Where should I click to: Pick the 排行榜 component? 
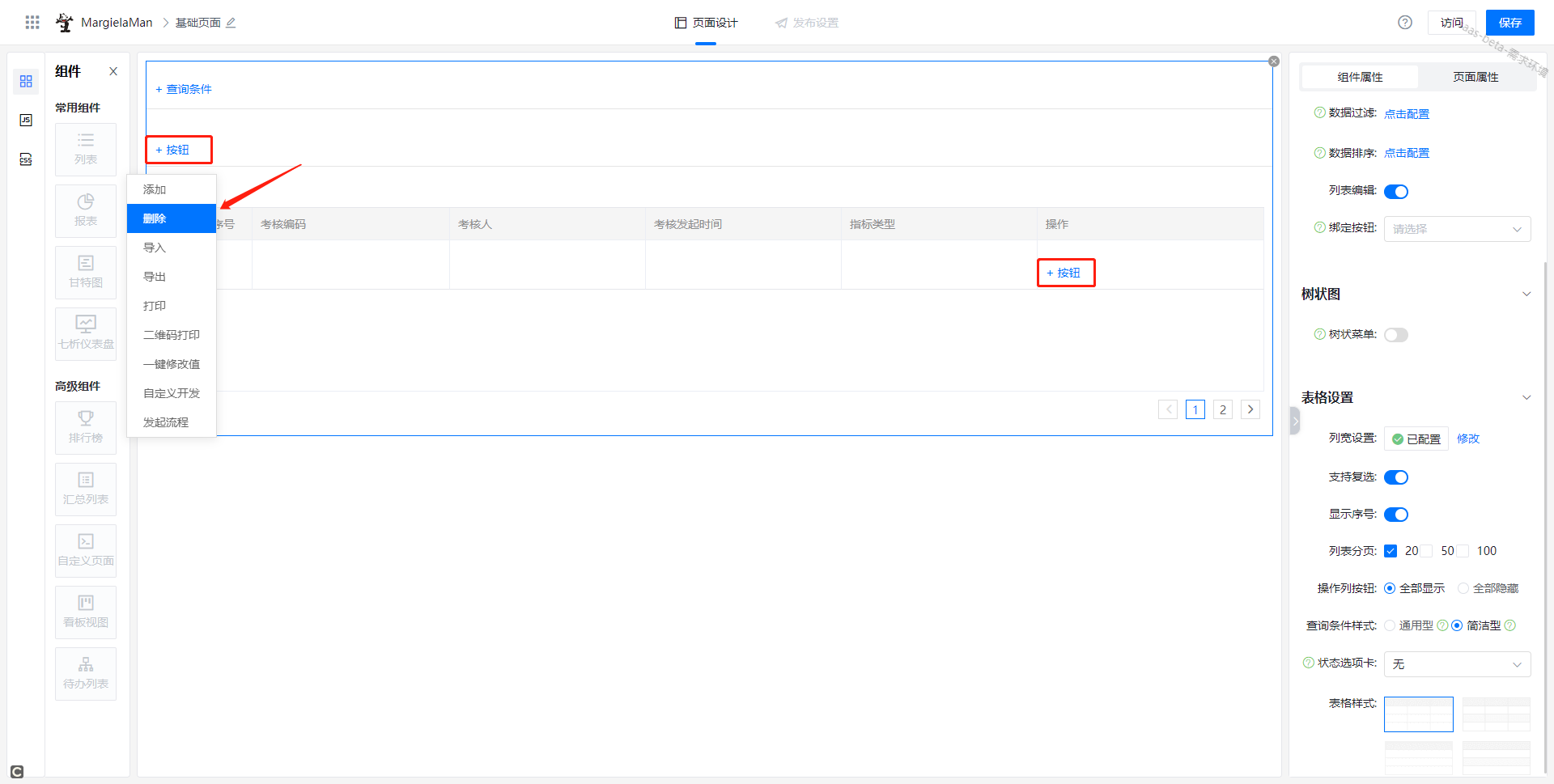coord(86,428)
